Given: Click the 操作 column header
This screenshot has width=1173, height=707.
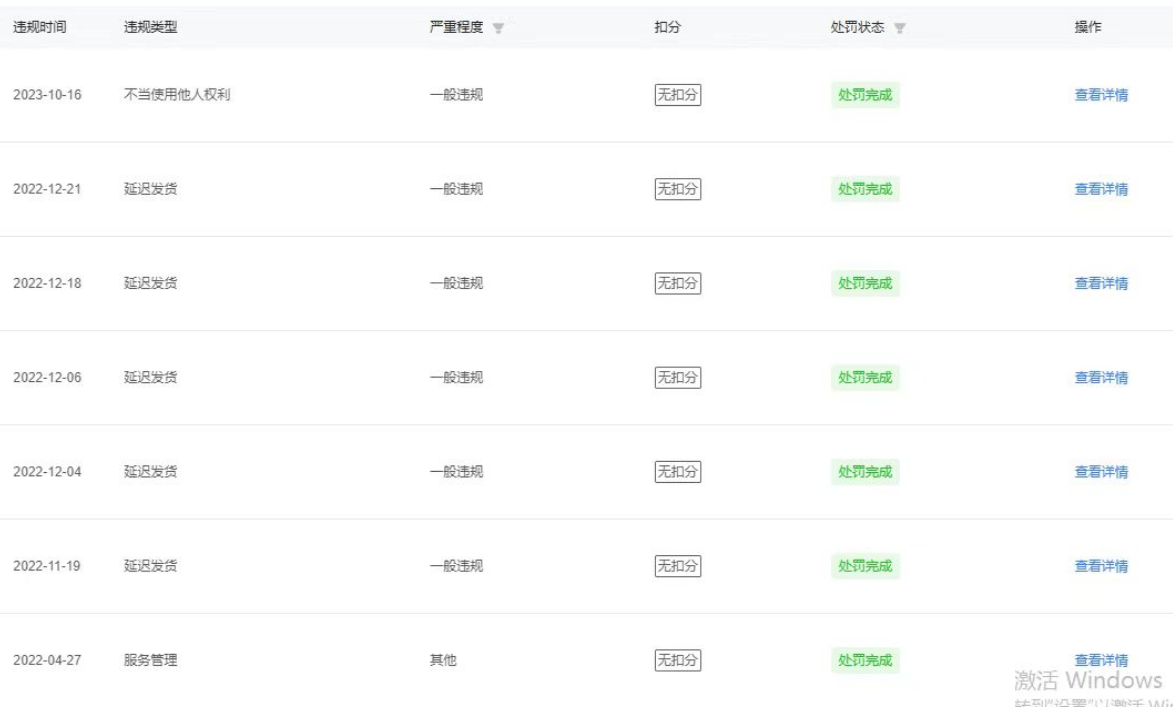Looking at the screenshot, I should pos(1087,27).
